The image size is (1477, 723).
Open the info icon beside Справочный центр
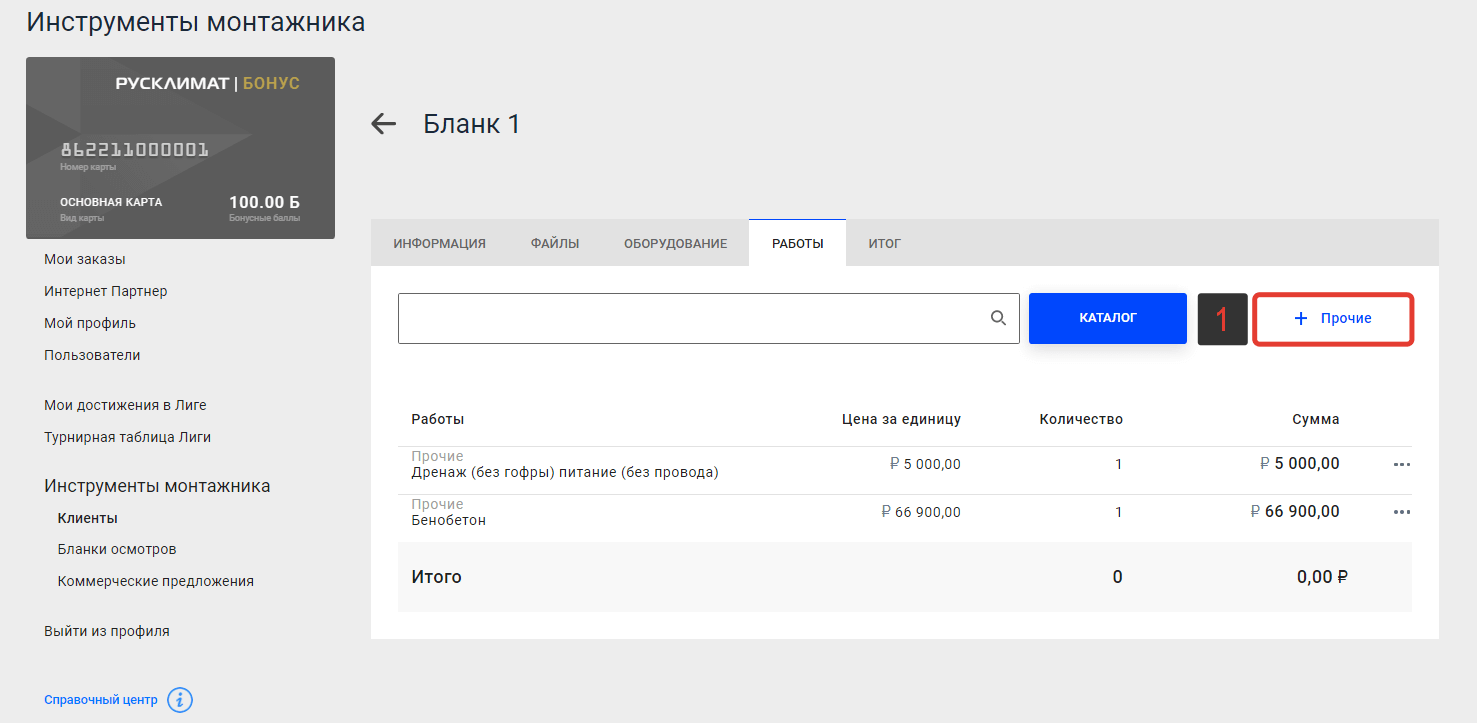[180, 700]
